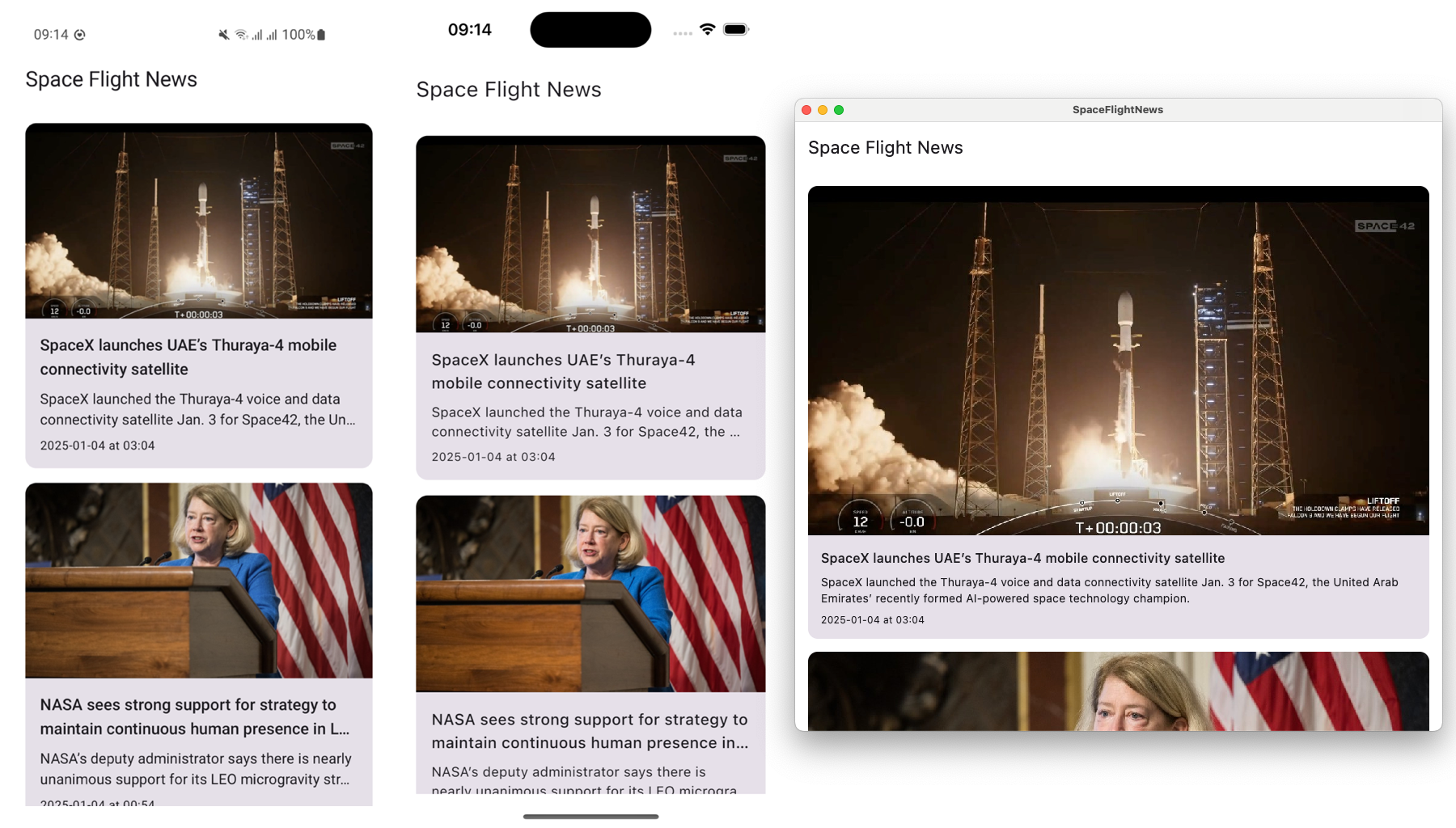This screenshot has height=828, width=1456.
Task: Open the SpaceX rocket thumbnail on the iPhone screen
Action: 590,234
